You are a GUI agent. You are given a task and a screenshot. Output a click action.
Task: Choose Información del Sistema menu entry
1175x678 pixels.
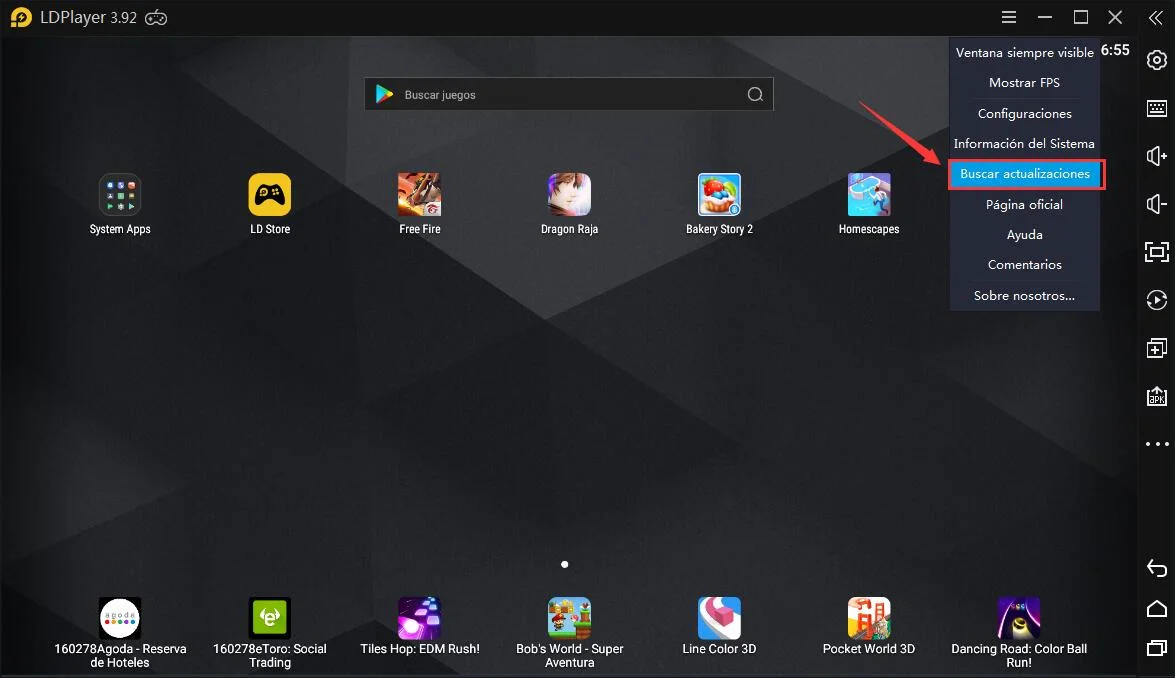click(1024, 143)
